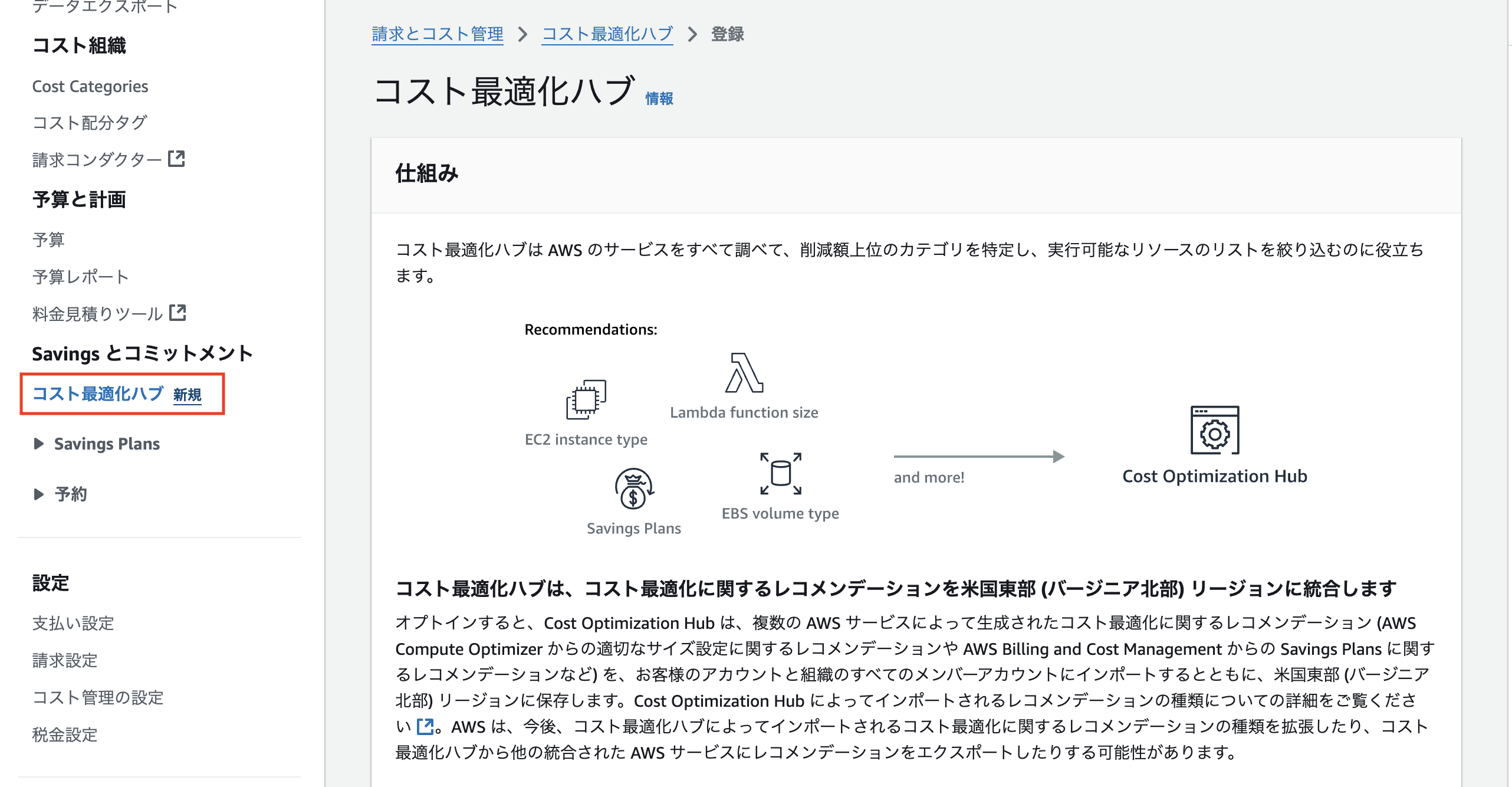1512x787 pixels.
Task: Click the Savings とコミットメント heading
Action: [x=143, y=353]
